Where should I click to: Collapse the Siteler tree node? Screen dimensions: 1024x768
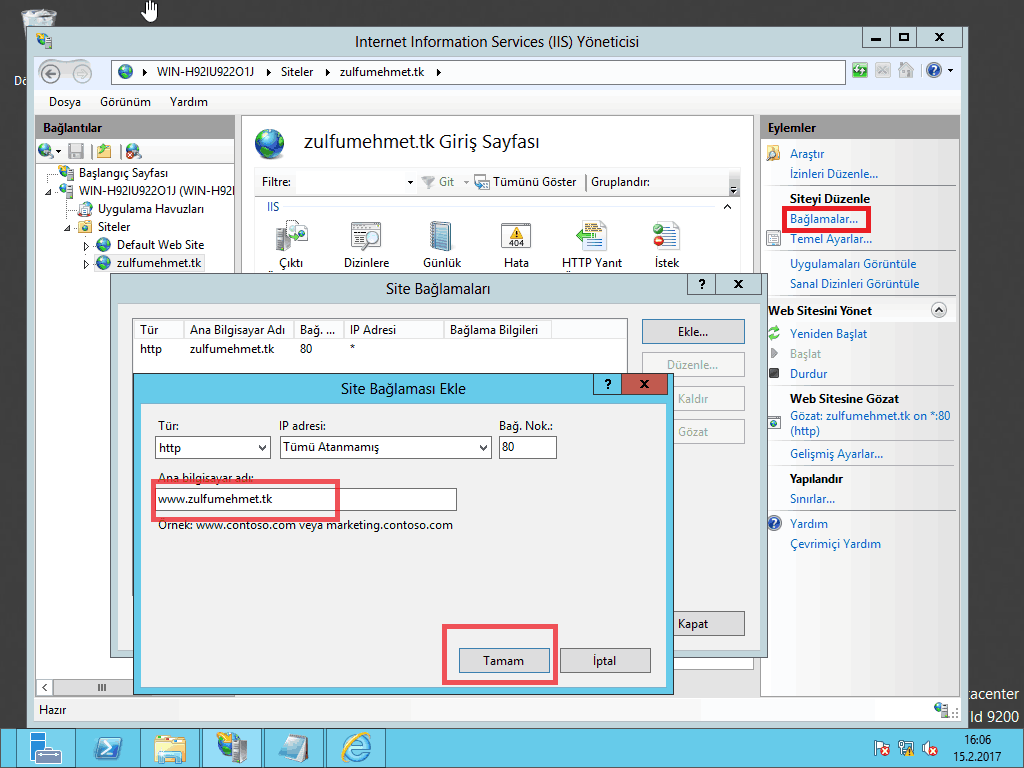pos(67,228)
